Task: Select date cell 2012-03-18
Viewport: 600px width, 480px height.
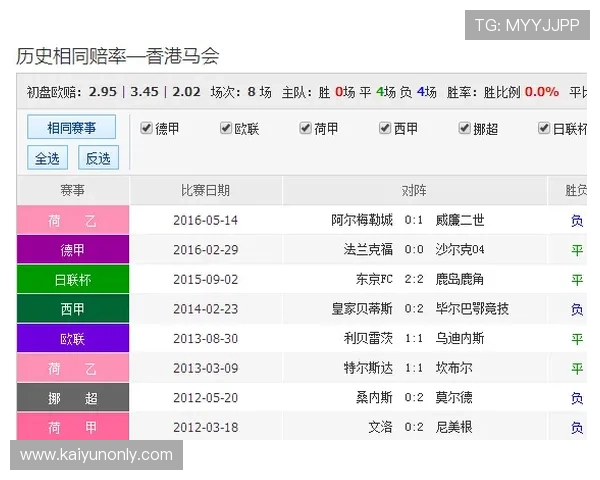Action: click(205, 427)
